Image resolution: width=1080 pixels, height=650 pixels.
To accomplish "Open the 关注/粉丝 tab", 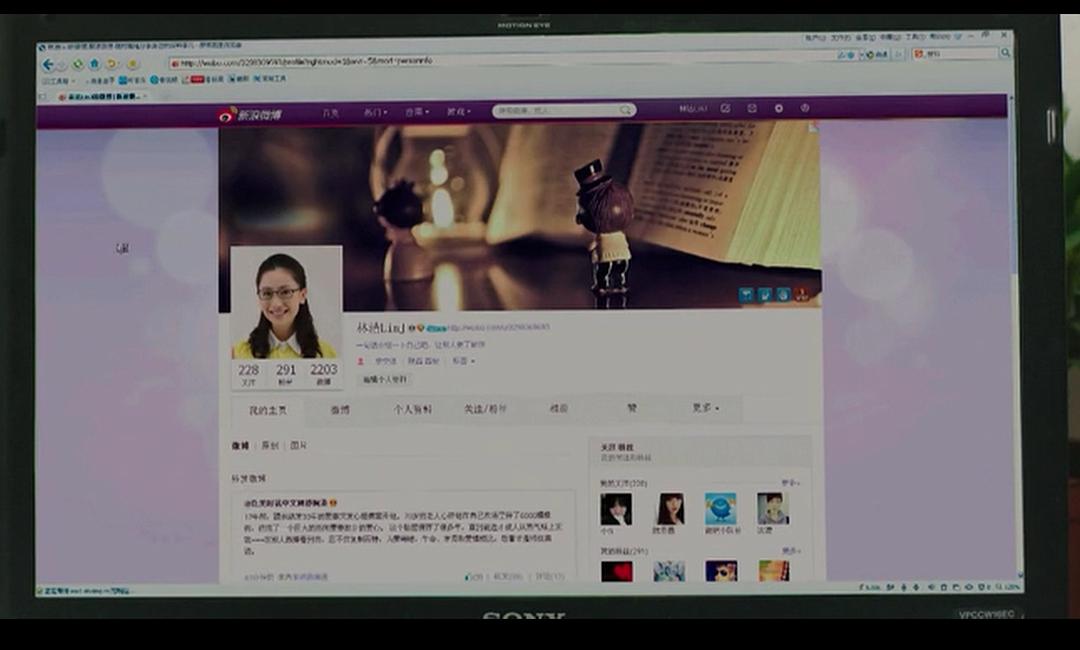I will tap(485, 409).
